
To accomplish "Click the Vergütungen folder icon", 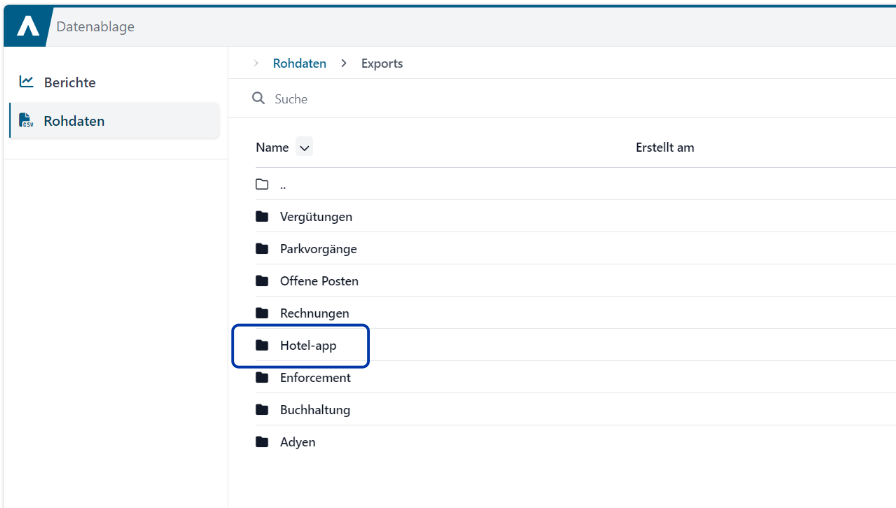I will pos(262,217).
